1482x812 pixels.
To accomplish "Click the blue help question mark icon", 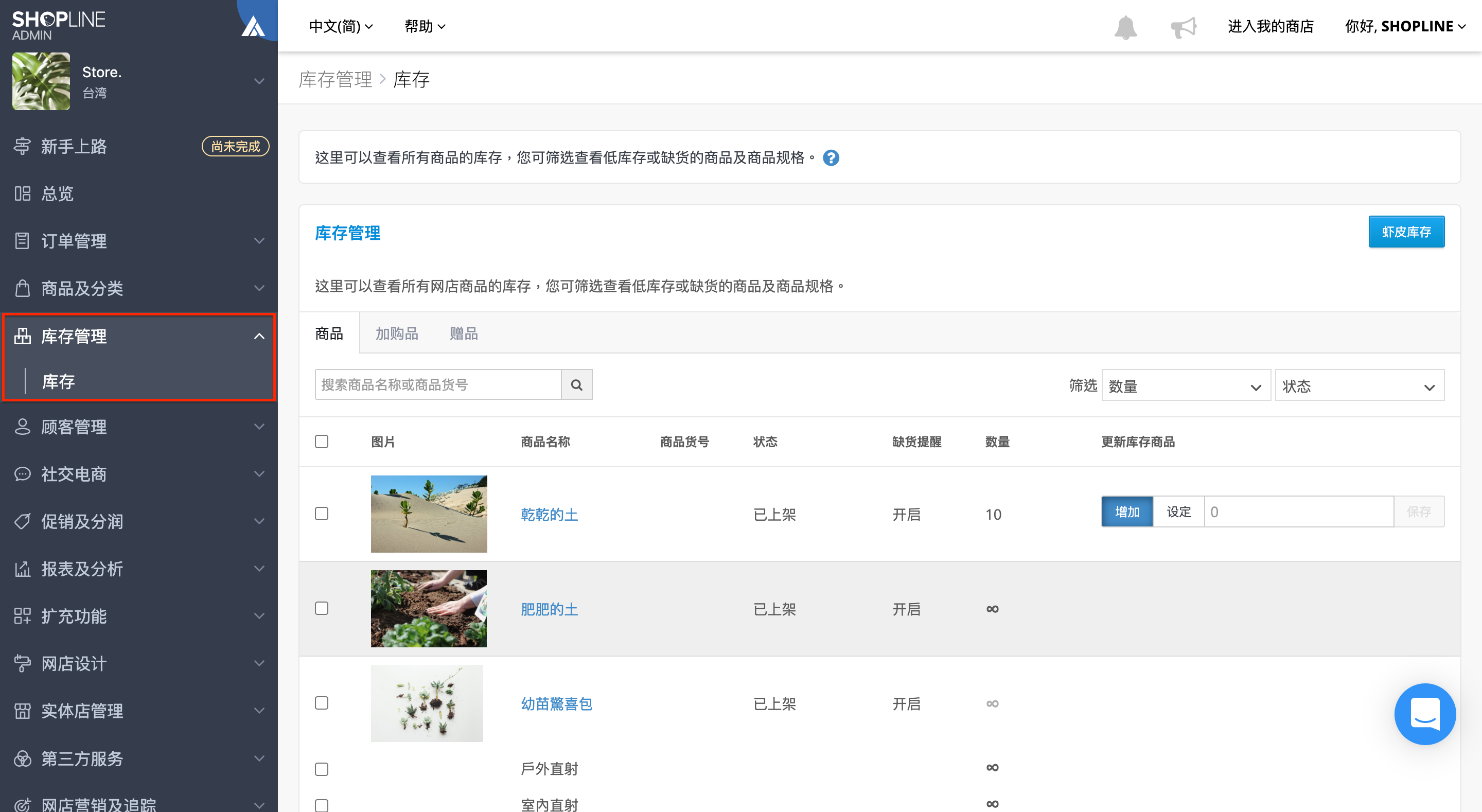I will point(831,157).
